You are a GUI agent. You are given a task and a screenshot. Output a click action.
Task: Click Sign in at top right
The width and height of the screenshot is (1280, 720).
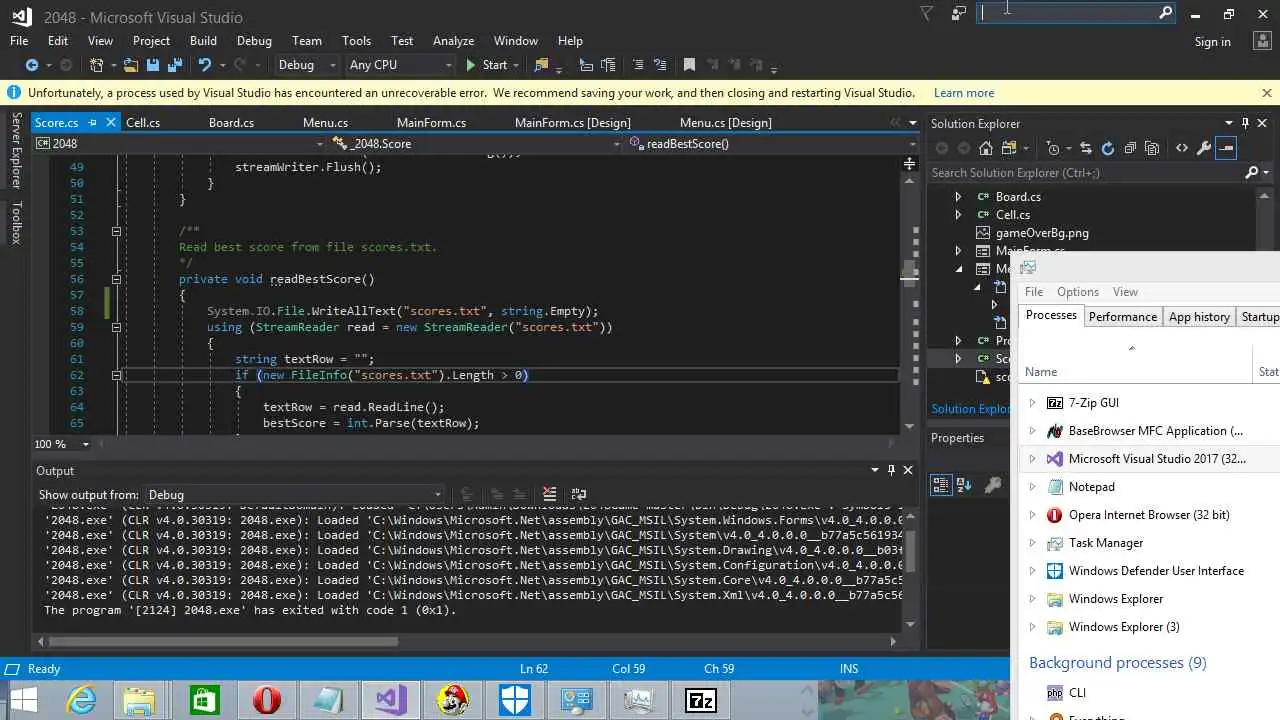pyautogui.click(x=1212, y=42)
